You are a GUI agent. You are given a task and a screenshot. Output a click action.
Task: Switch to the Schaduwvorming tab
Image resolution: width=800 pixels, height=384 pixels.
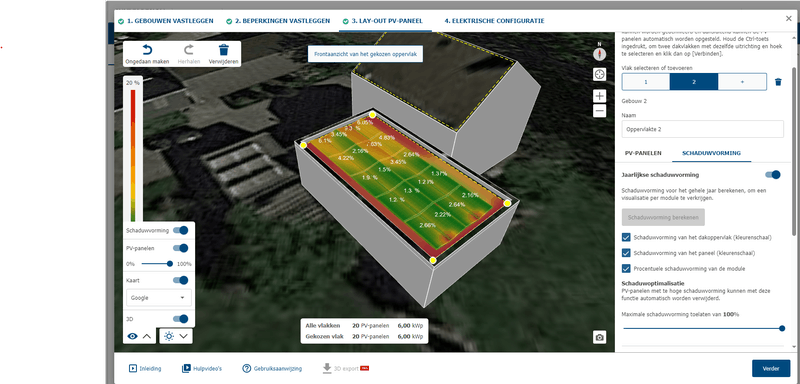point(711,153)
